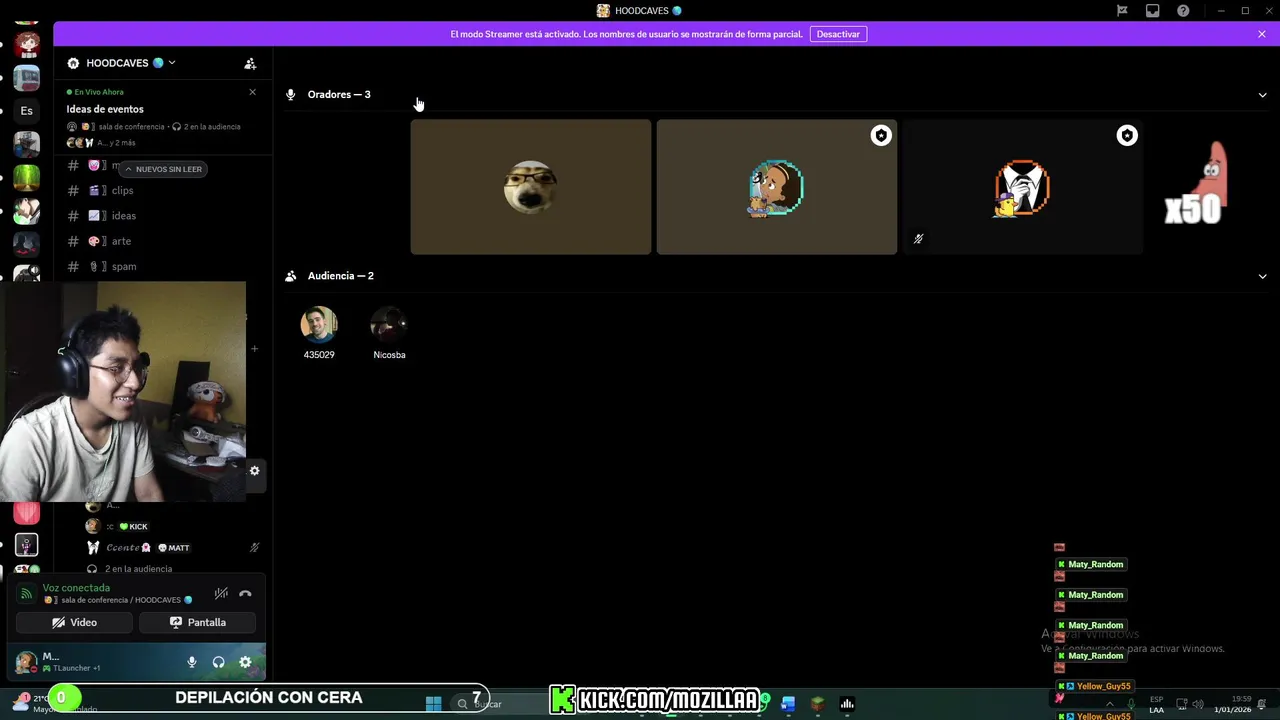Click the invite people icon beside HOODCAVES

(250, 63)
